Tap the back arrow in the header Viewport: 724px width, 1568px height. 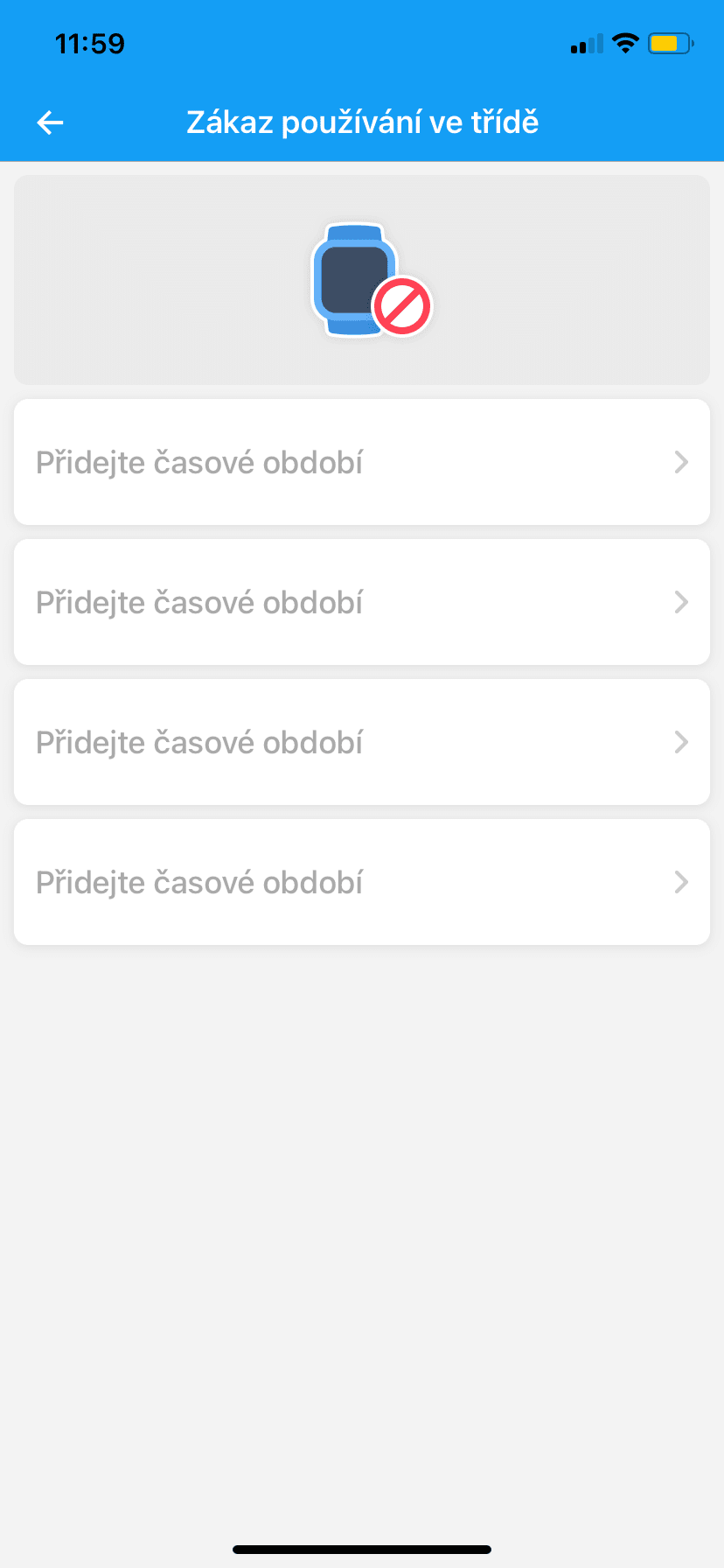pyautogui.click(x=50, y=122)
